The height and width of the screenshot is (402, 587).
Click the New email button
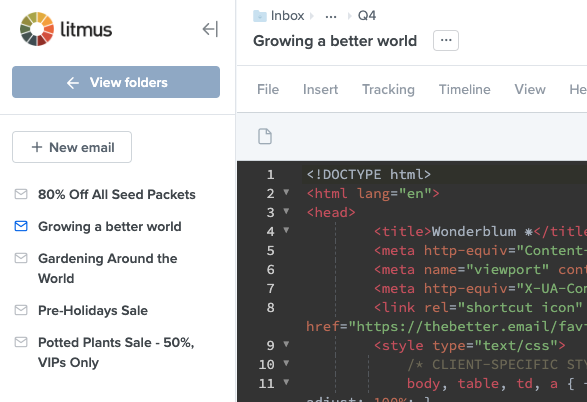[x=72, y=147]
